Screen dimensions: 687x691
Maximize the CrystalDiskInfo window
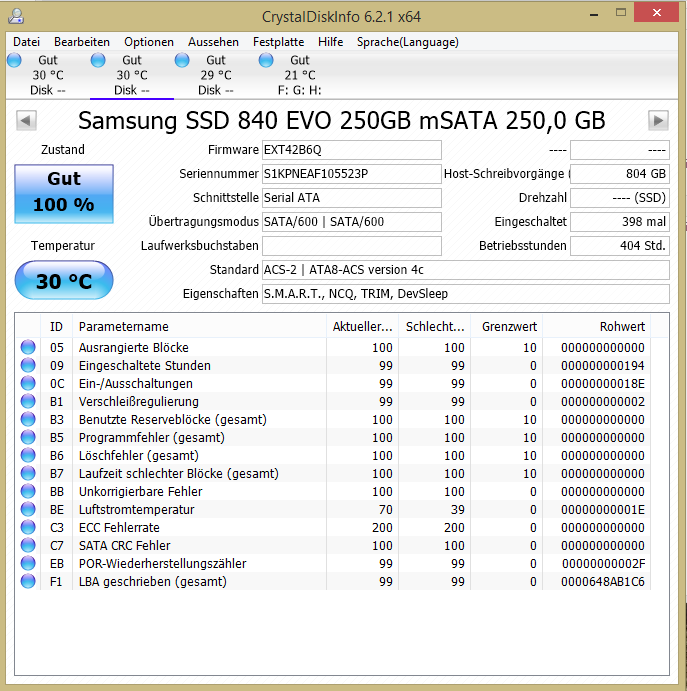click(x=621, y=12)
